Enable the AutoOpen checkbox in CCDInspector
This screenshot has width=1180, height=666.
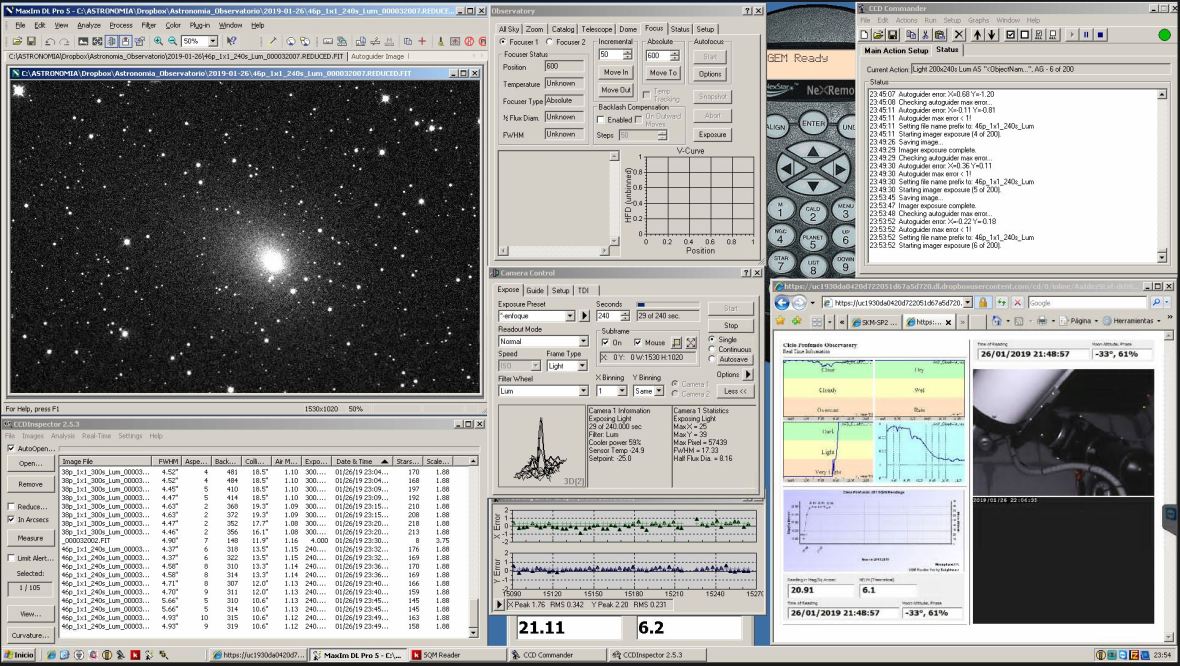pyautogui.click(x=11, y=448)
